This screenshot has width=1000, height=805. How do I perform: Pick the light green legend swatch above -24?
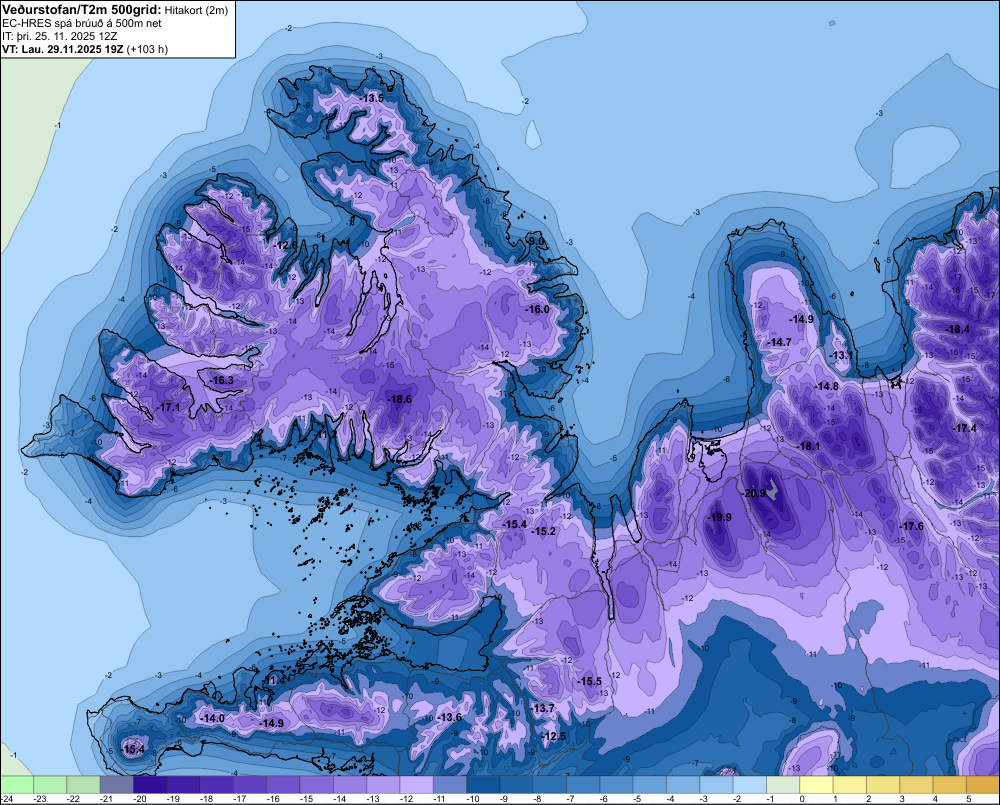point(17,785)
